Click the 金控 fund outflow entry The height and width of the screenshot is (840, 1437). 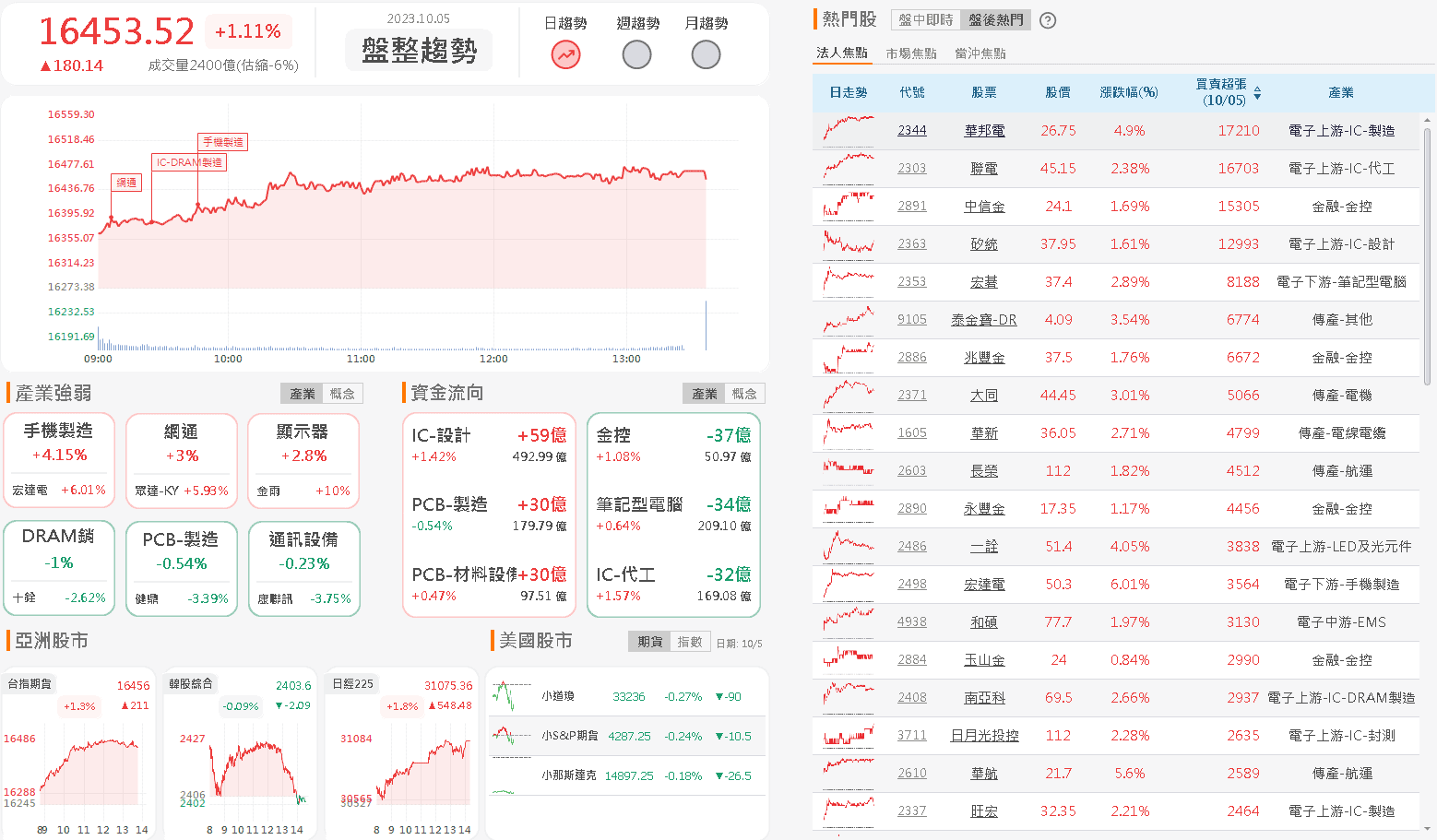pyautogui.click(x=673, y=444)
